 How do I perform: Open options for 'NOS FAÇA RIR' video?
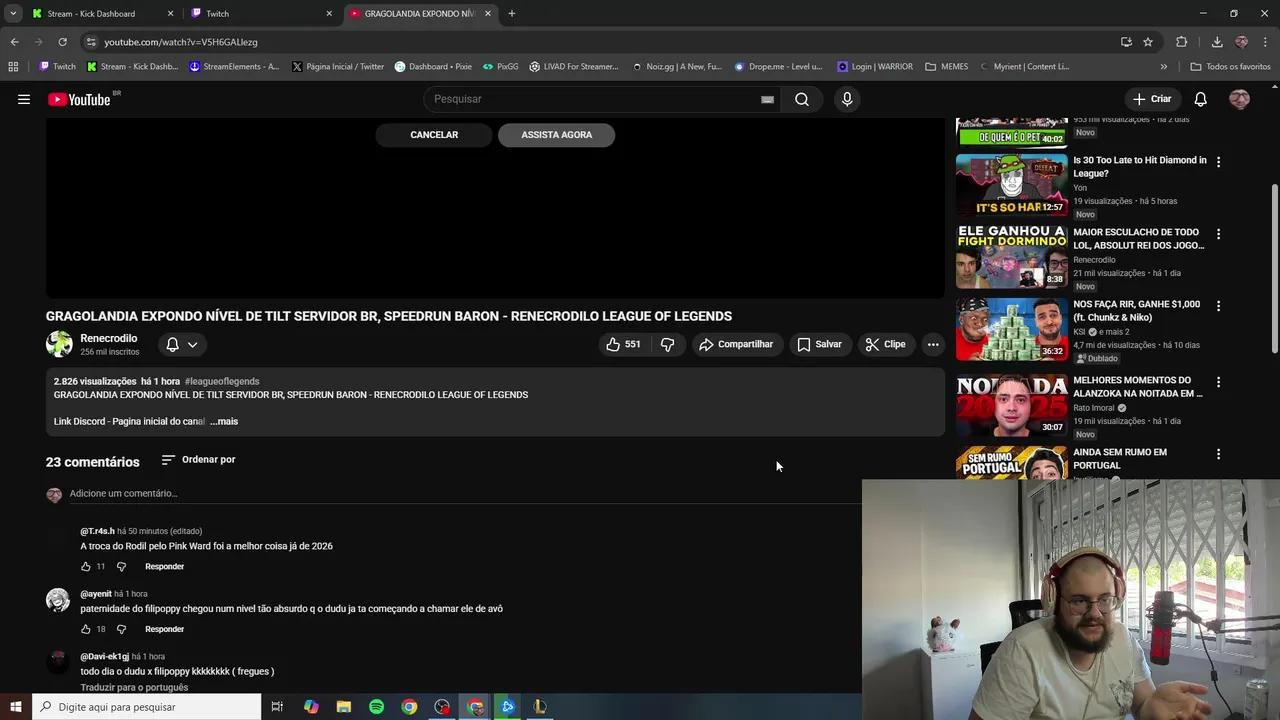1218,306
